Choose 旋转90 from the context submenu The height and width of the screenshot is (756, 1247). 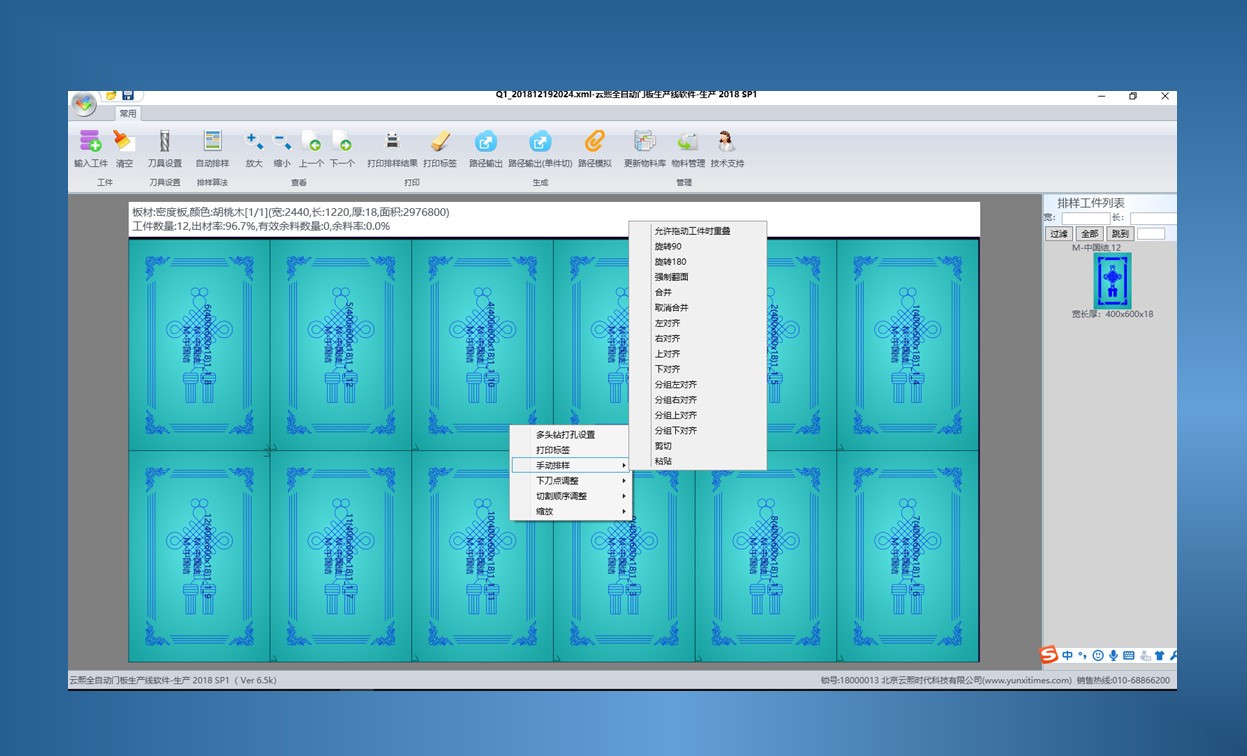[668, 247]
